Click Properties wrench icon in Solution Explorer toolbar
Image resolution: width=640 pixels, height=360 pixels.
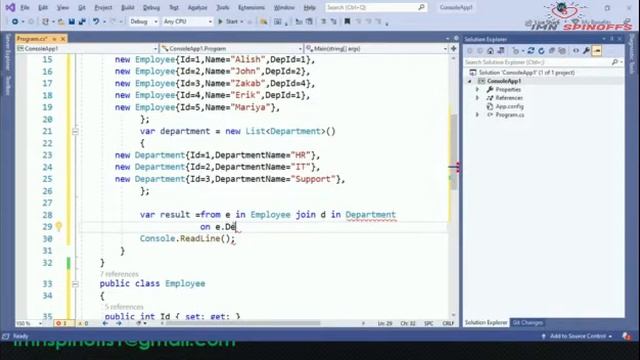587,51
